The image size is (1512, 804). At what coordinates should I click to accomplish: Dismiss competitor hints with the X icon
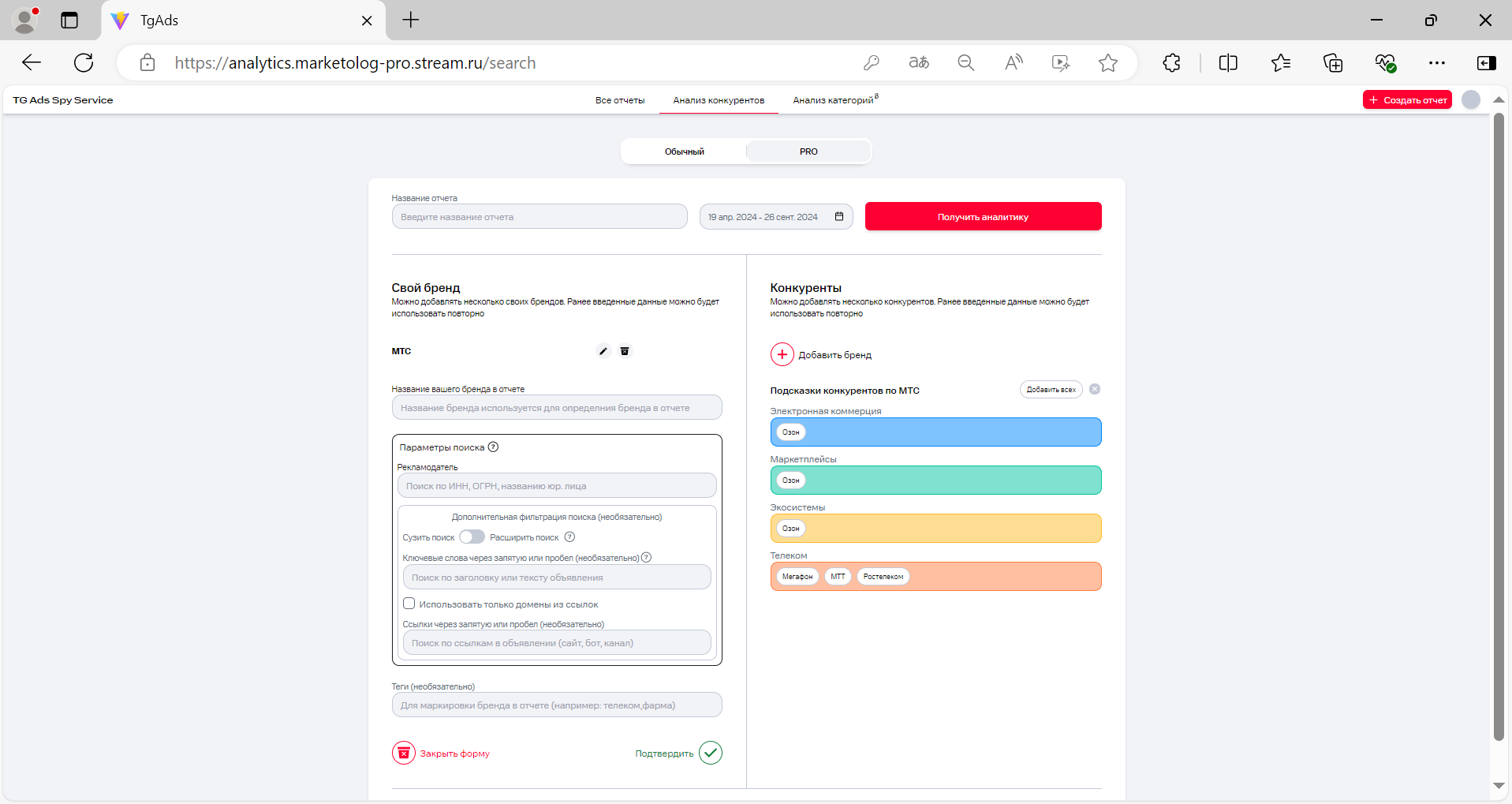tap(1095, 389)
